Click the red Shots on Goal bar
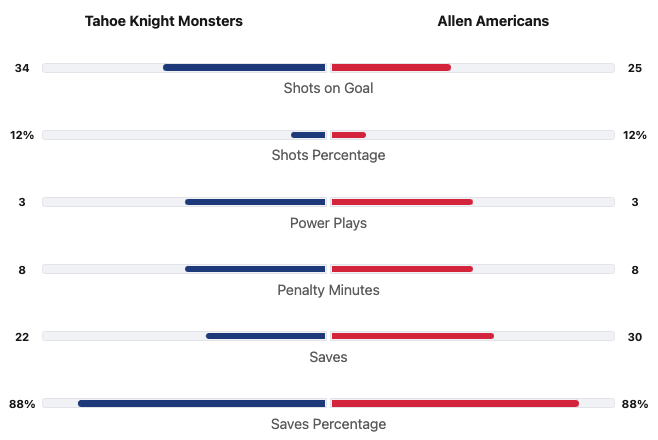The image size is (658, 440). (x=391, y=68)
